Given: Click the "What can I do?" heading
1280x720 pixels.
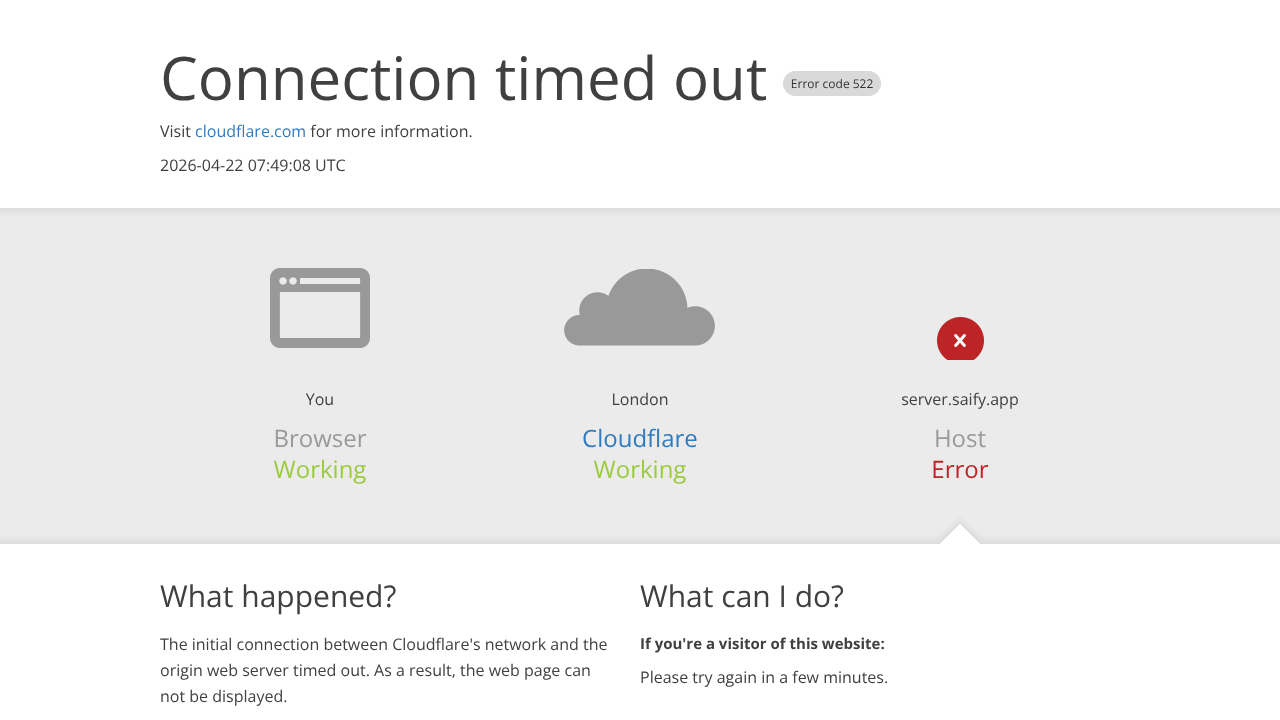Looking at the screenshot, I should tap(742, 596).
